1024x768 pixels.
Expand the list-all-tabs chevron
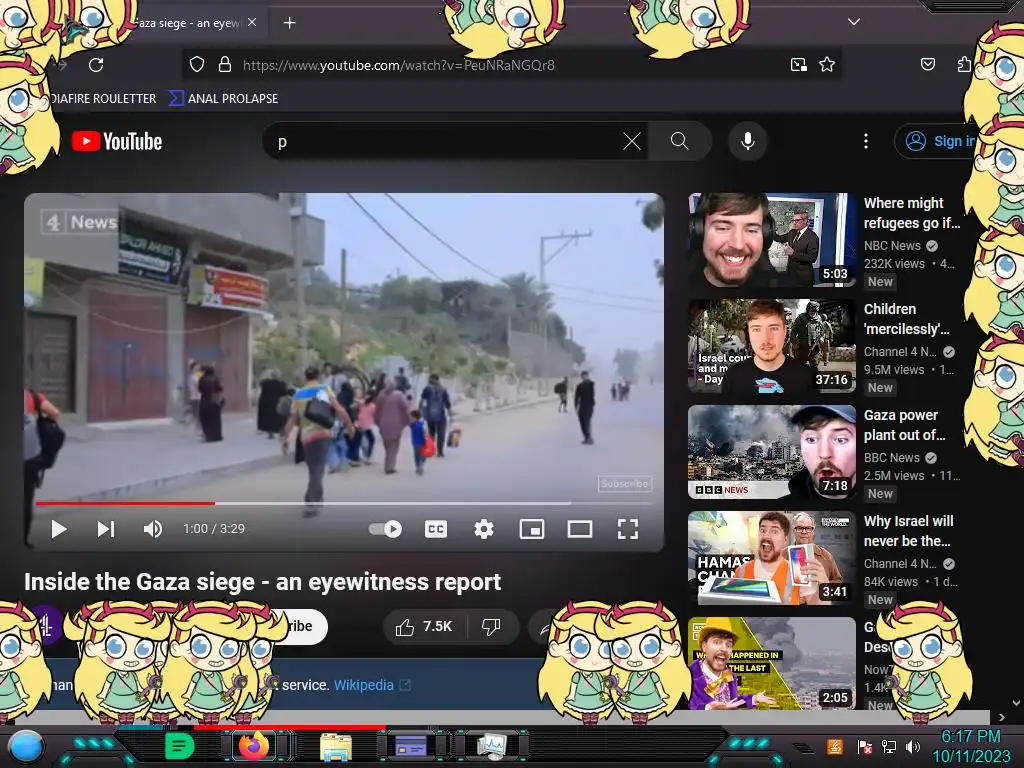pyautogui.click(x=854, y=22)
